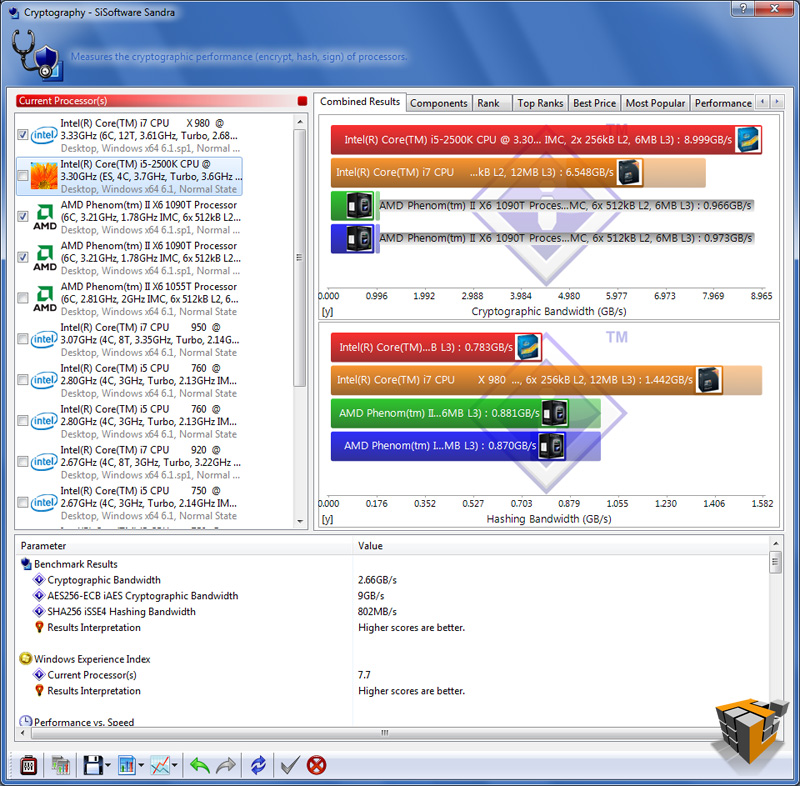
Task: Click the red cancel X icon
Action: click(x=316, y=765)
